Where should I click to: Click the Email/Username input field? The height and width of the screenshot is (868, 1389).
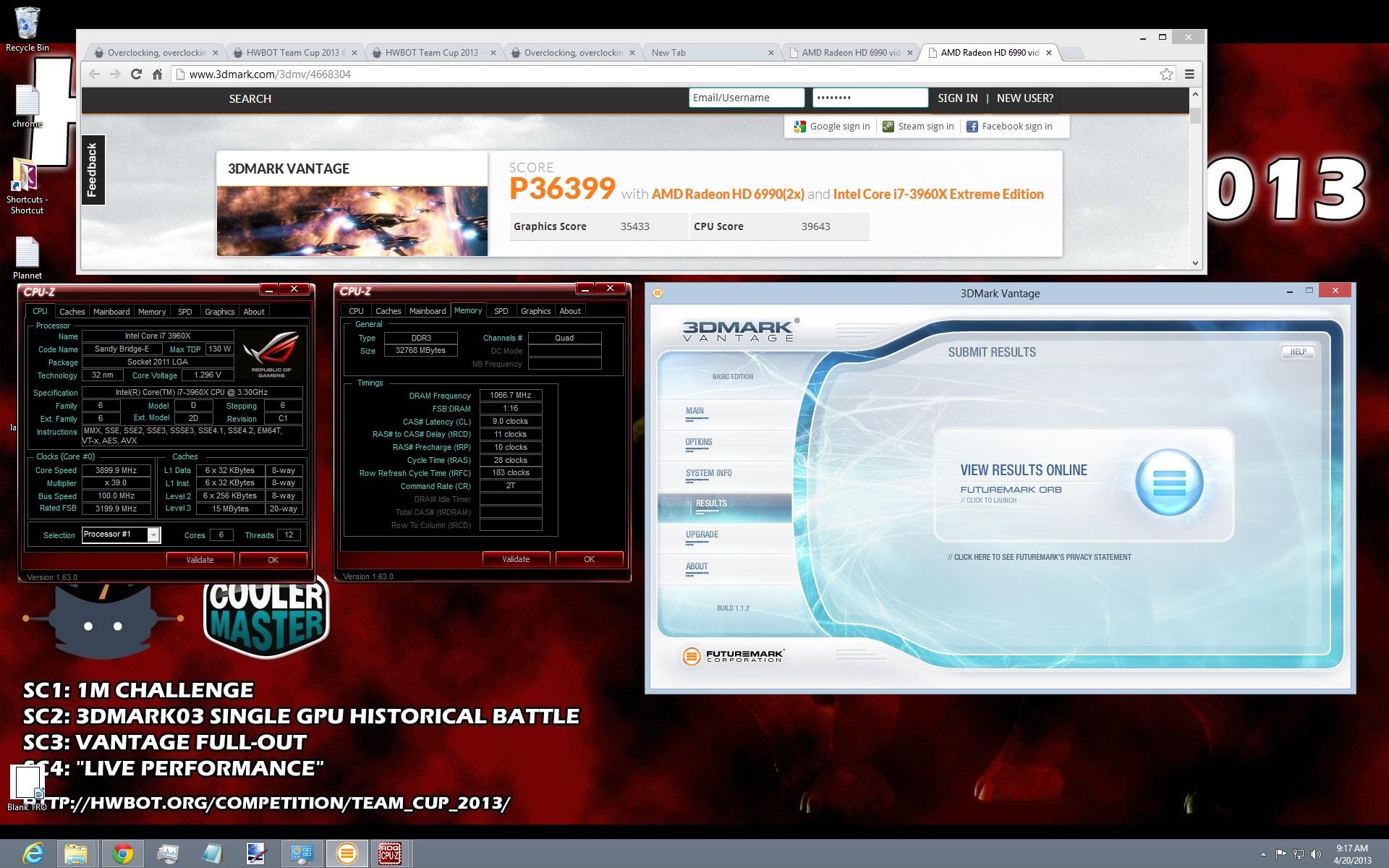(x=746, y=98)
